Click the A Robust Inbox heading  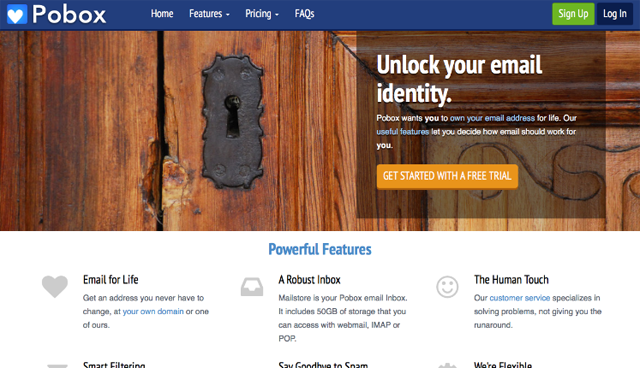tap(309, 279)
